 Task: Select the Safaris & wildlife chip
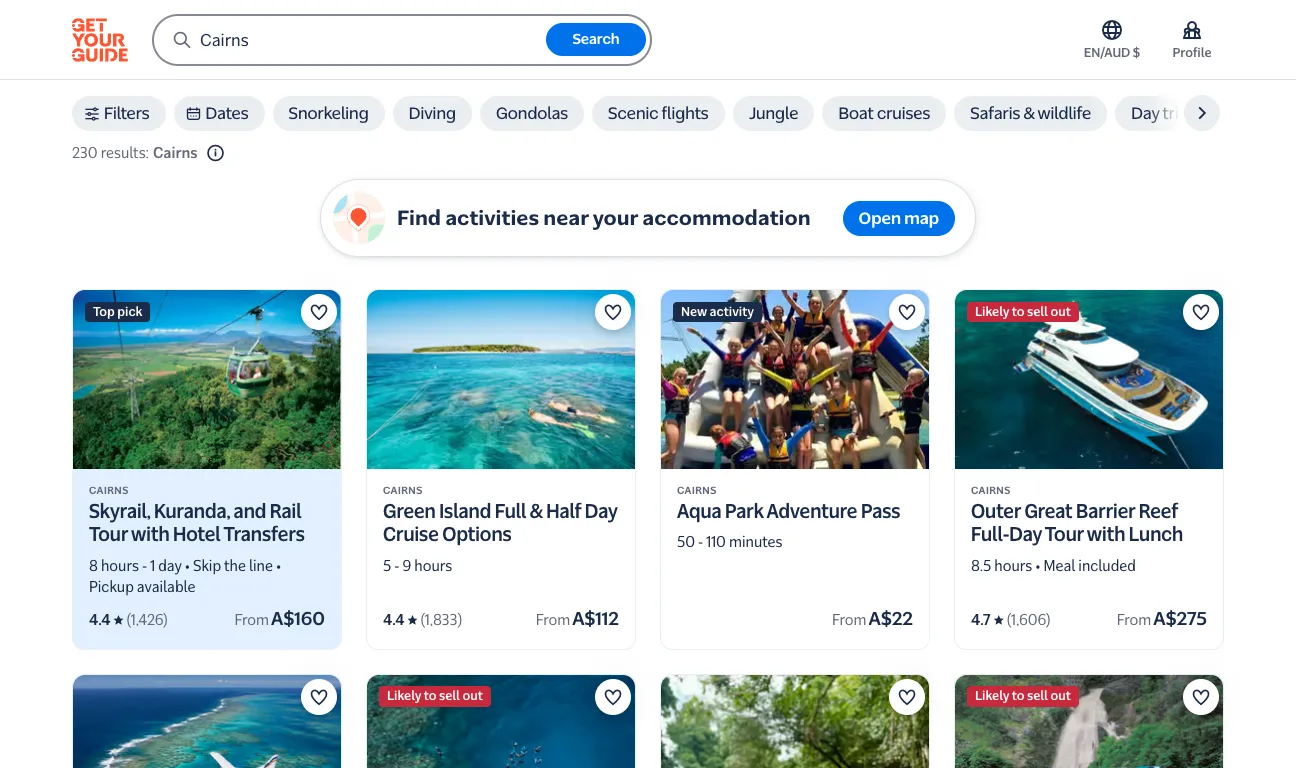1030,113
